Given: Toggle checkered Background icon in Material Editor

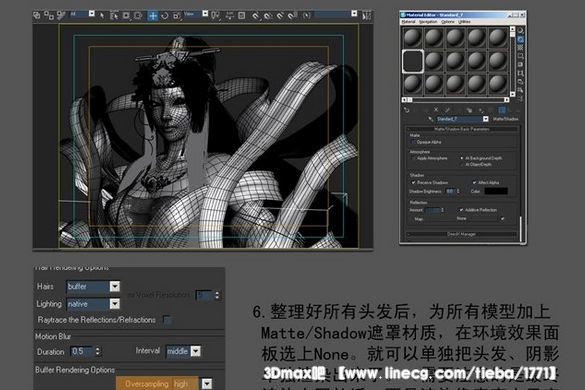Looking at the screenshot, I should [520, 48].
